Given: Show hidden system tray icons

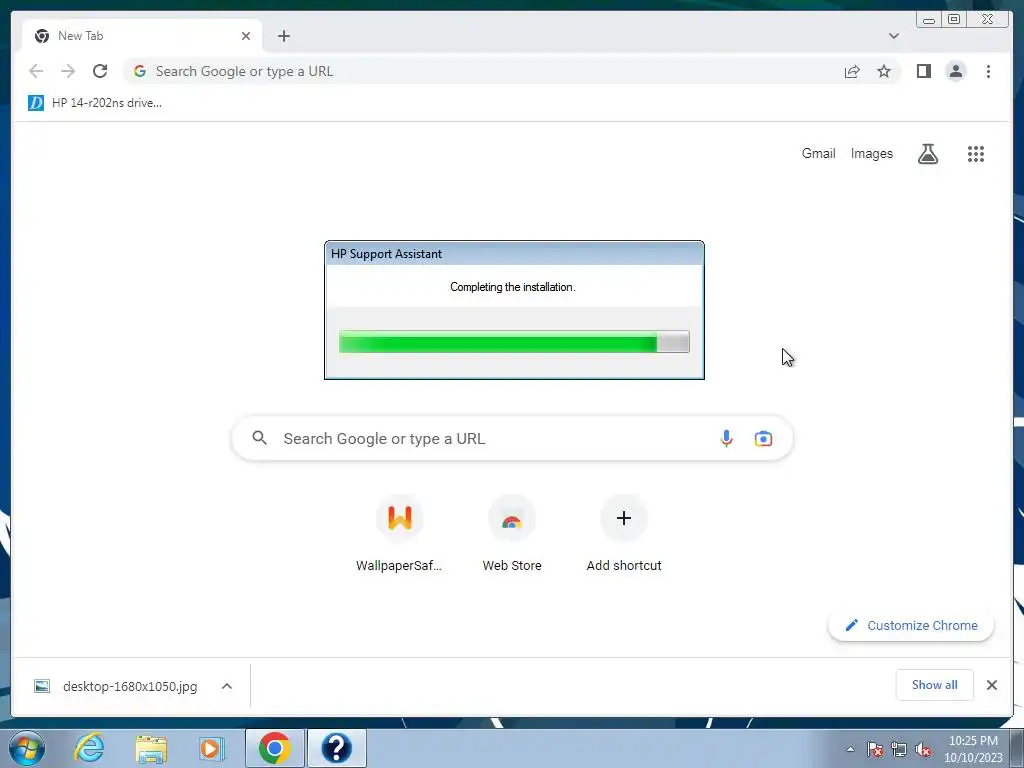Looking at the screenshot, I should click(x=850, y=749).
